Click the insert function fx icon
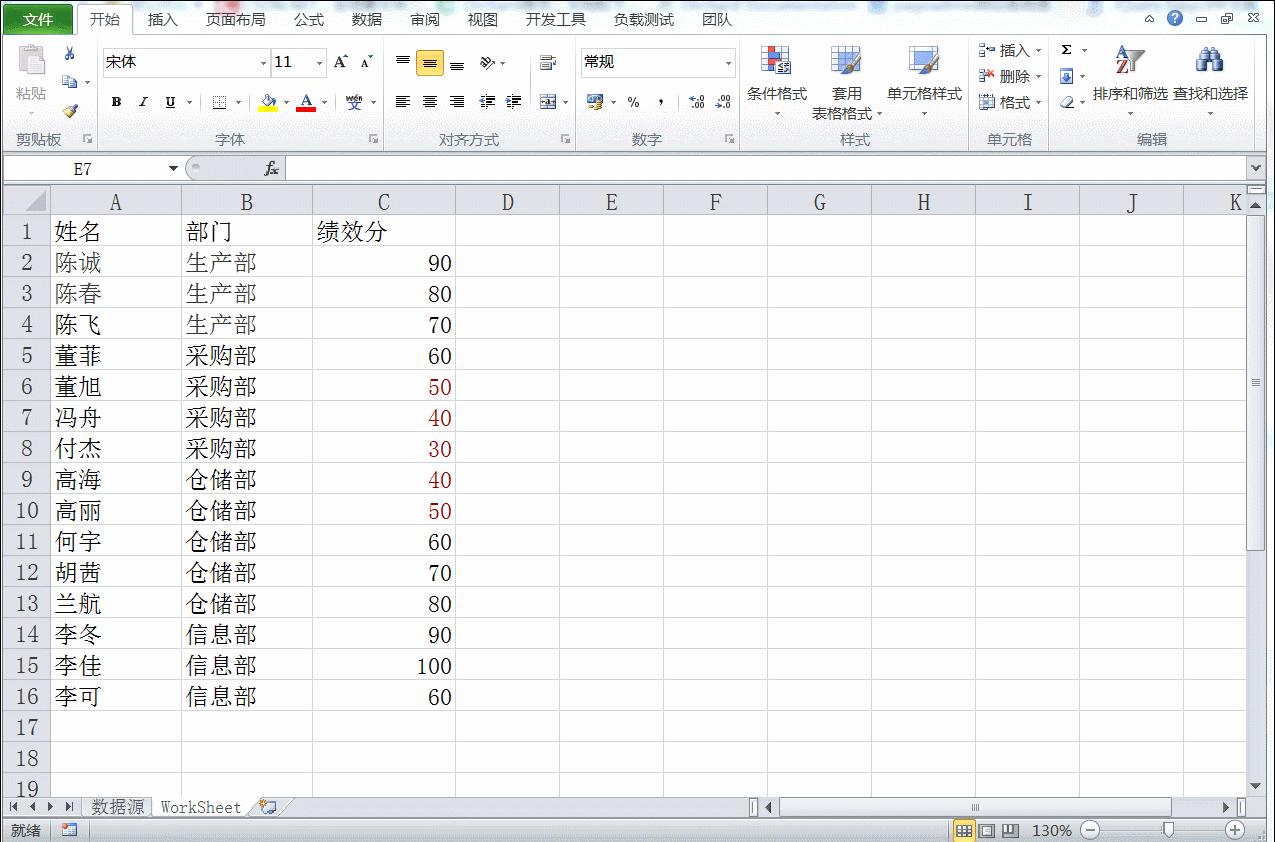1275x842 pixels. [x=271, y=169]
